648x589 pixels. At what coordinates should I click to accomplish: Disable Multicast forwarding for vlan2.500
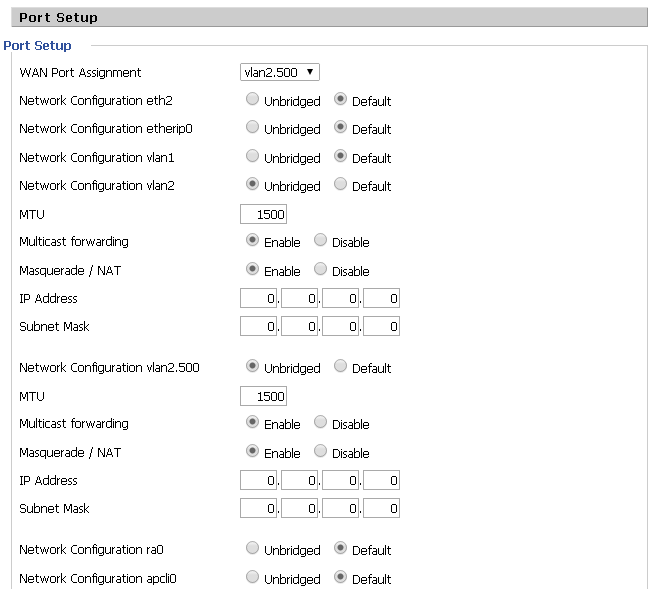[320, 422]
